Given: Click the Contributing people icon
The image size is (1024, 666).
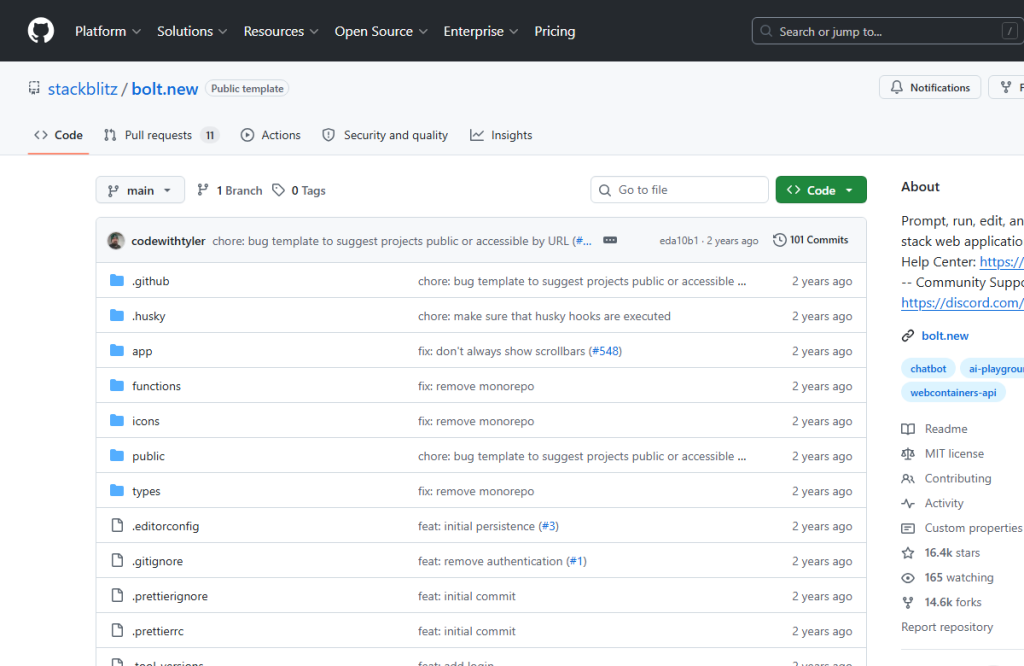Looking at the screenshot, I should (x=908, y=479).
